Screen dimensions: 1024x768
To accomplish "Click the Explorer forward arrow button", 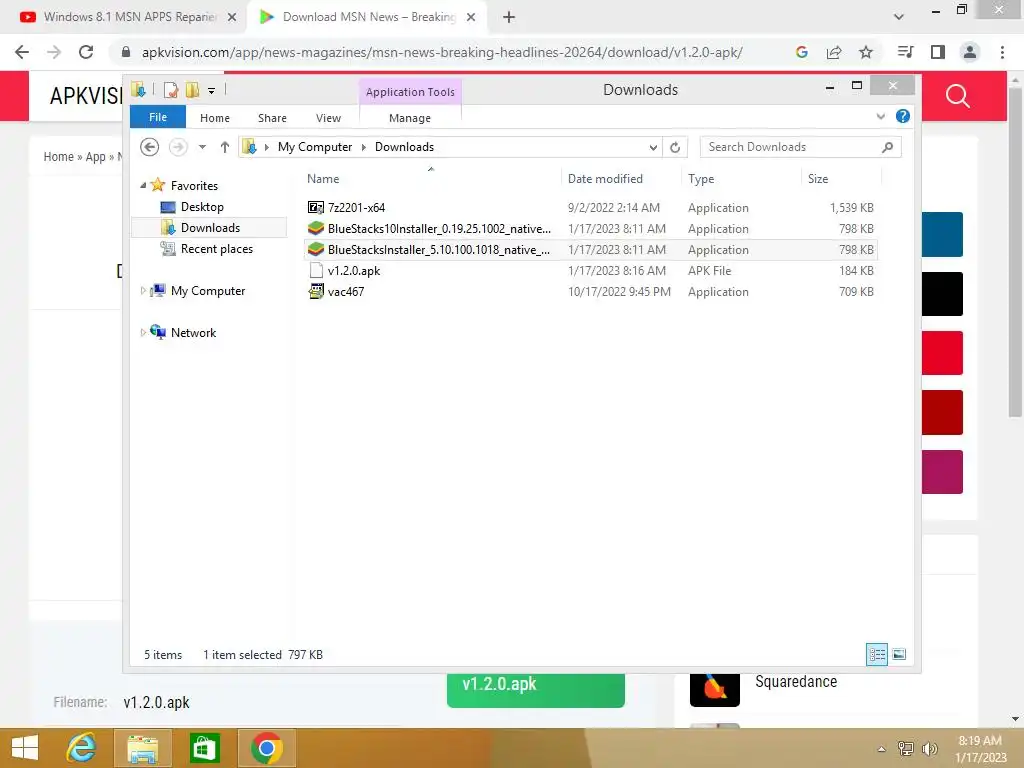I will [178, 147].
